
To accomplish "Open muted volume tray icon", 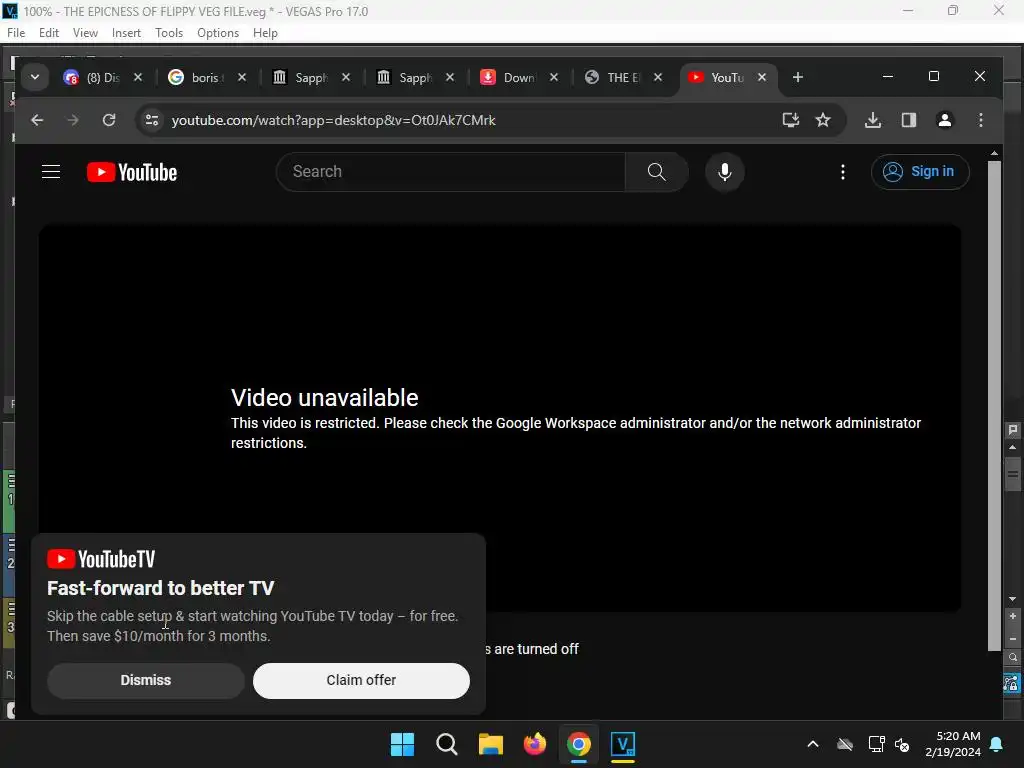I will (x=902, y=744).
